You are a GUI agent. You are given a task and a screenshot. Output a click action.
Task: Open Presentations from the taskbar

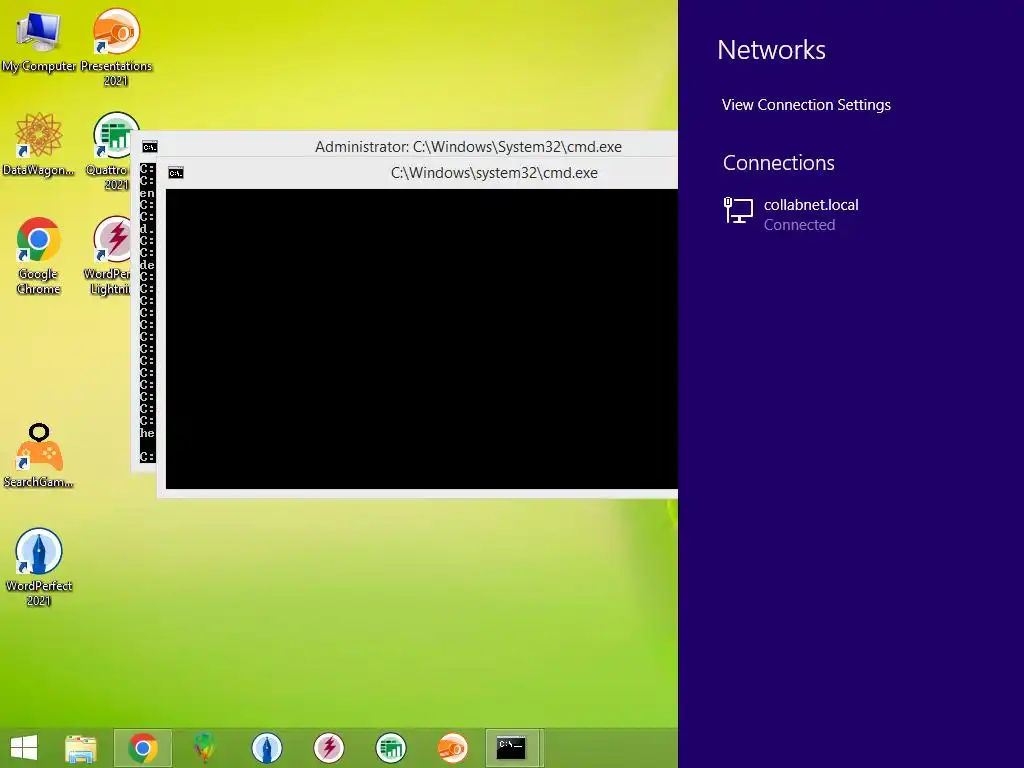click(453, 748)
